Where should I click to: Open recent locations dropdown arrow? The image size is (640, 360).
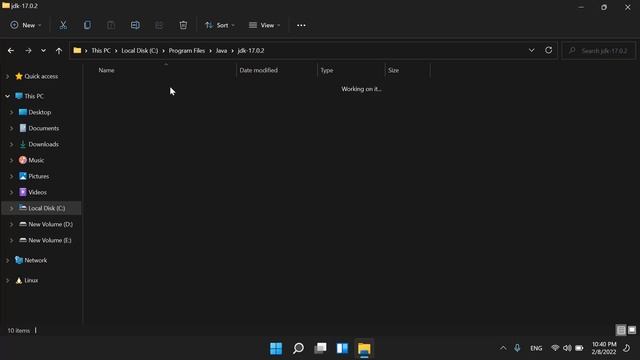pyautogui.click(x=43, y=51)
